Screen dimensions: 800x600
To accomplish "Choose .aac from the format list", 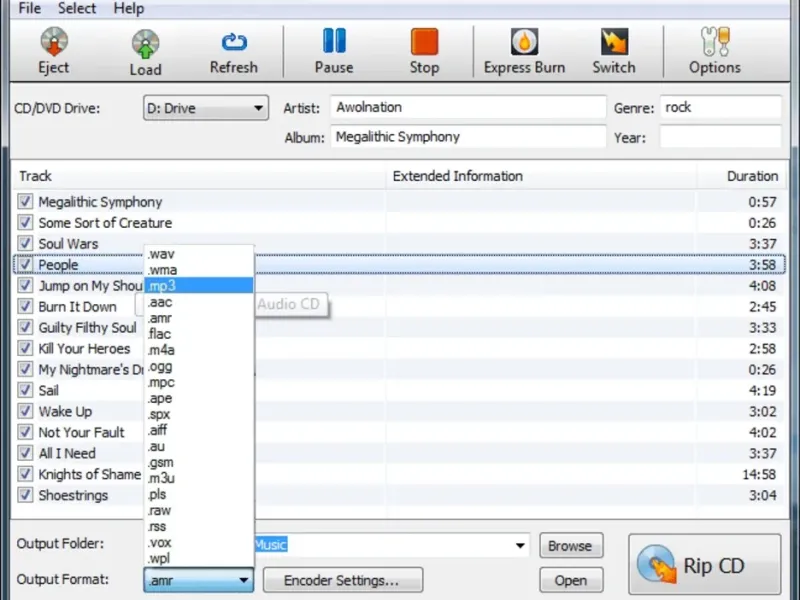I will point(199,302).
